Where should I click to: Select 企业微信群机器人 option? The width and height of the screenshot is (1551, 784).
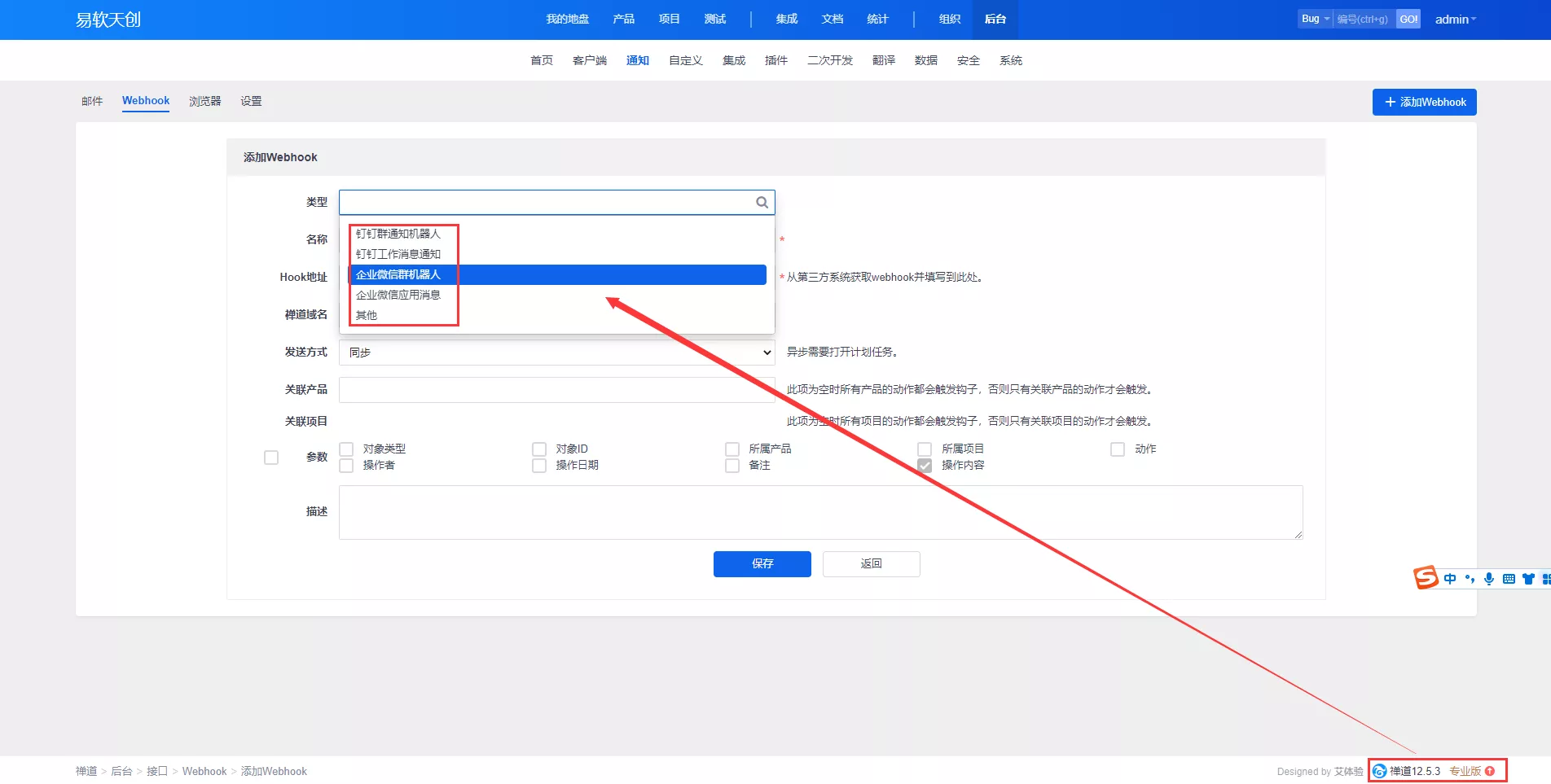(558, 274)
